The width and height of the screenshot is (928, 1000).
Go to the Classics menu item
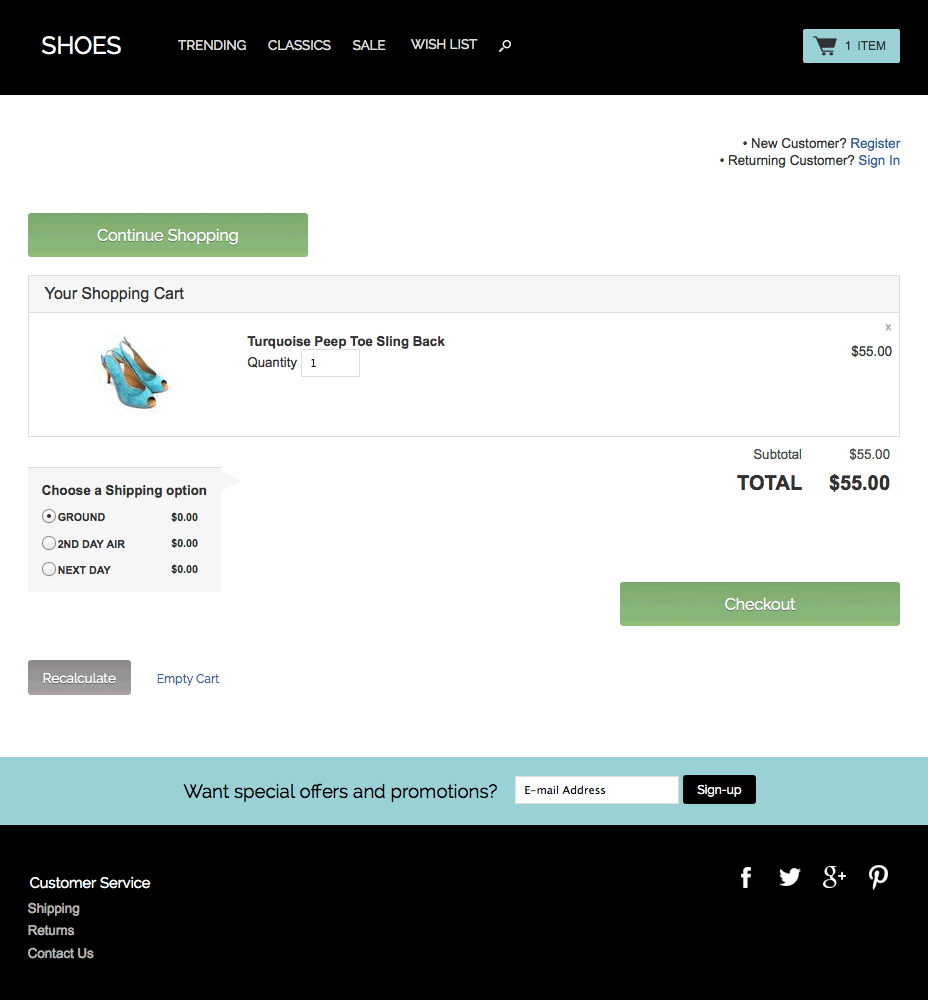click(x=299, y=45)
